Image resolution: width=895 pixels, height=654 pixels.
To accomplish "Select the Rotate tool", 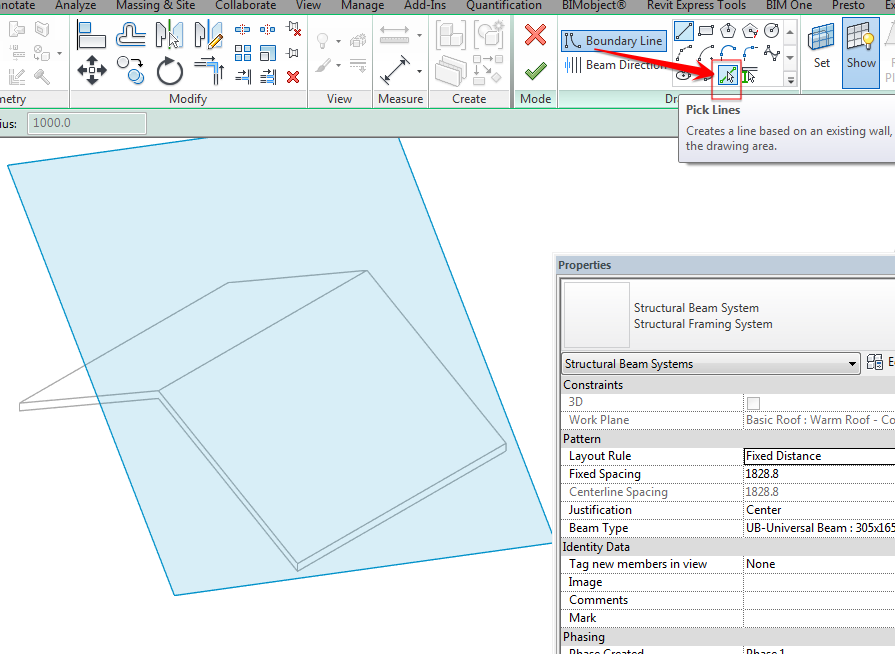I will (170, 71).
